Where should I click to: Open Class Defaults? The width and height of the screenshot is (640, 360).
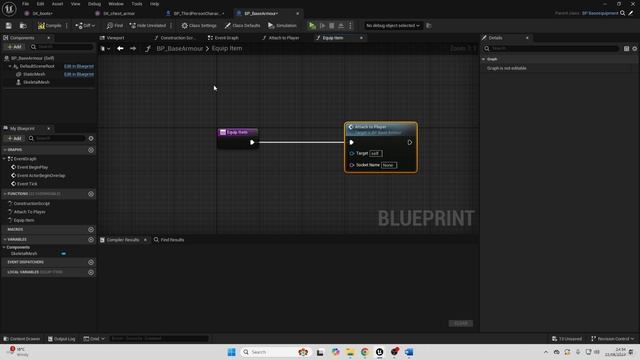click(x=242, y=26)
